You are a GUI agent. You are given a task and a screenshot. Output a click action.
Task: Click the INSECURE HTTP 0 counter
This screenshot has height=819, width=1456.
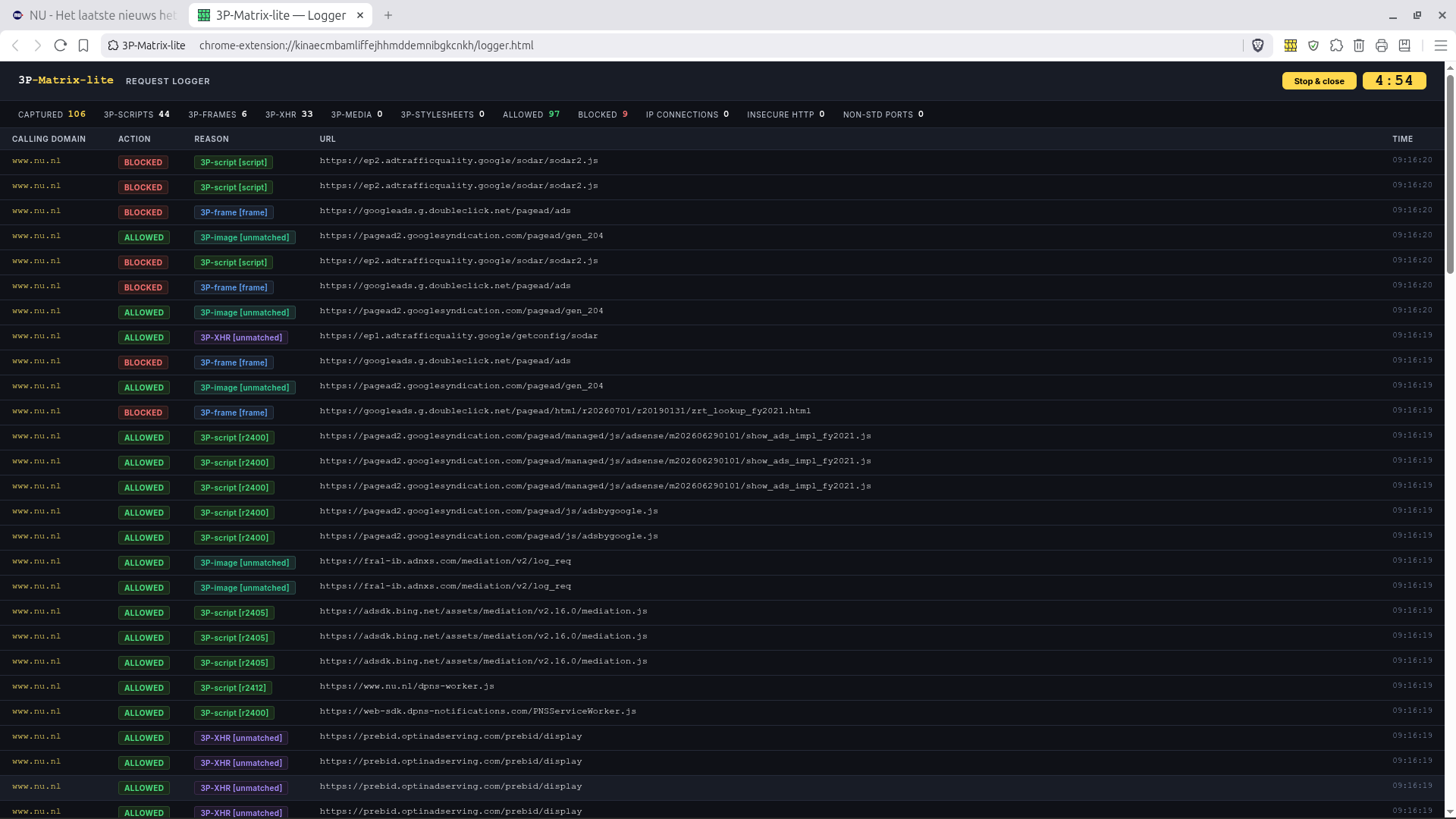tap(786, 115)
